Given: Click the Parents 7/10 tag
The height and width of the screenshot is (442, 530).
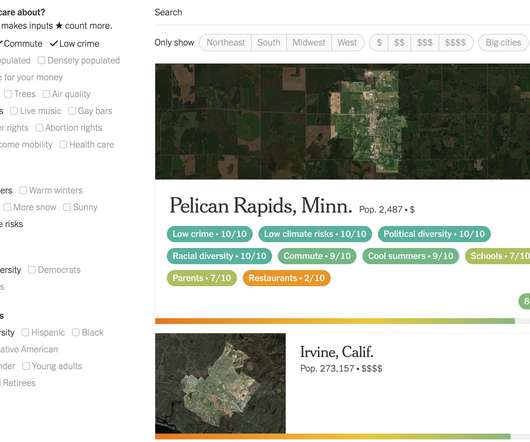Looking at the screenshot, I should coord(202,278).
